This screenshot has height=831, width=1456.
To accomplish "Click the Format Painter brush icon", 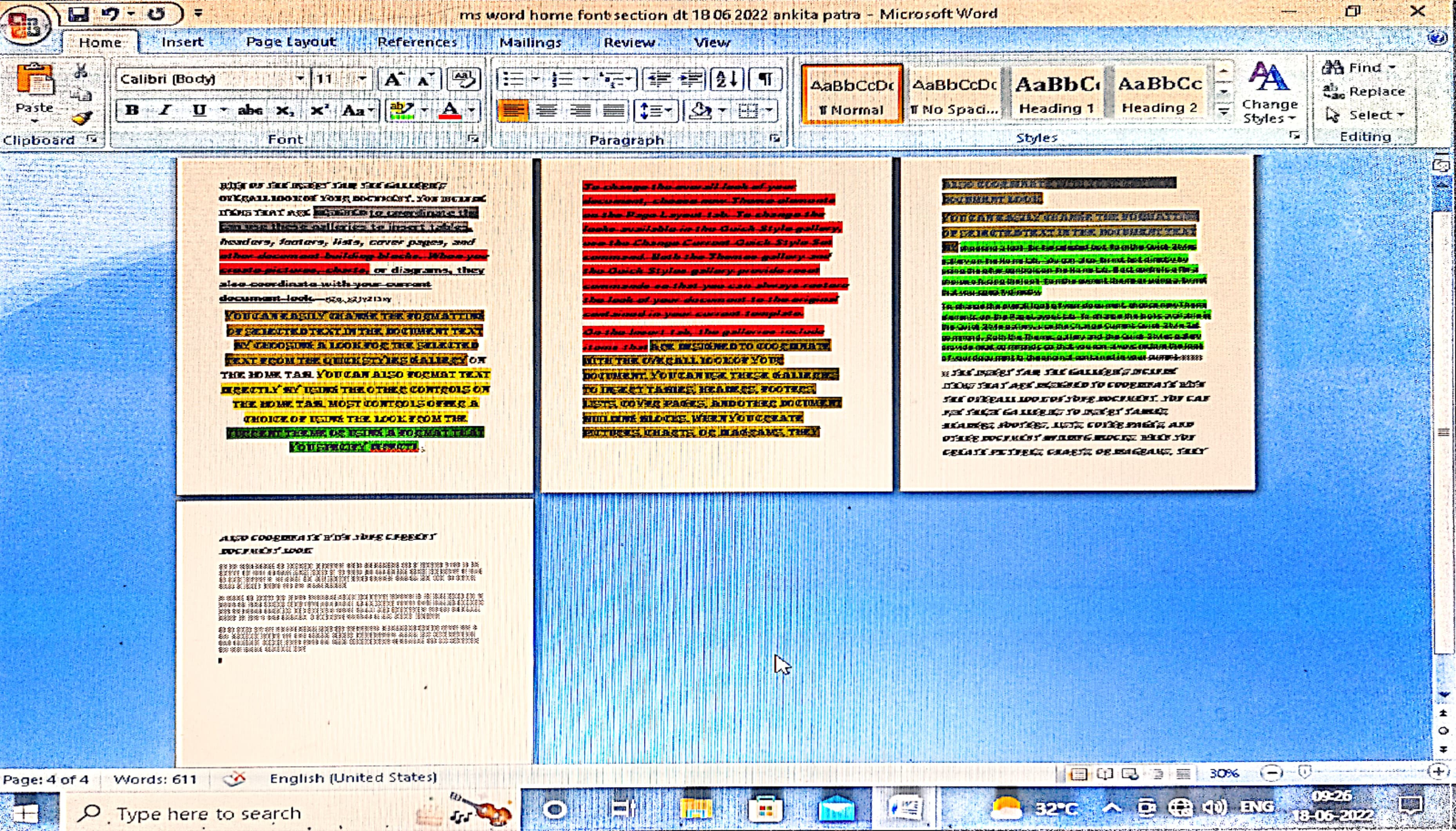I will pos(82,118).
